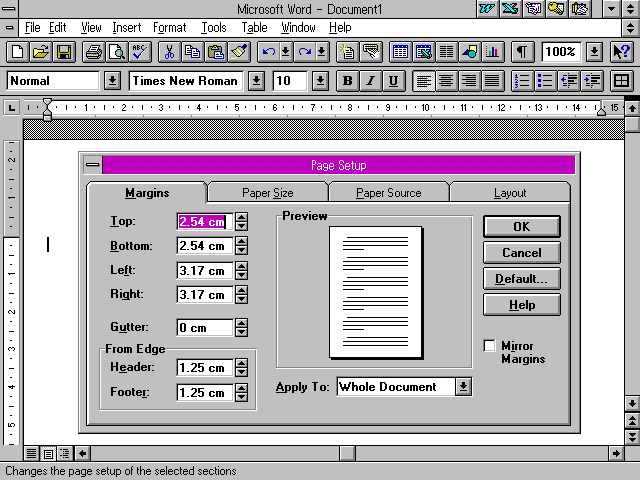640x480 pixels.
Task: Click the Undo arrow icon
Action: pos(268,52)
